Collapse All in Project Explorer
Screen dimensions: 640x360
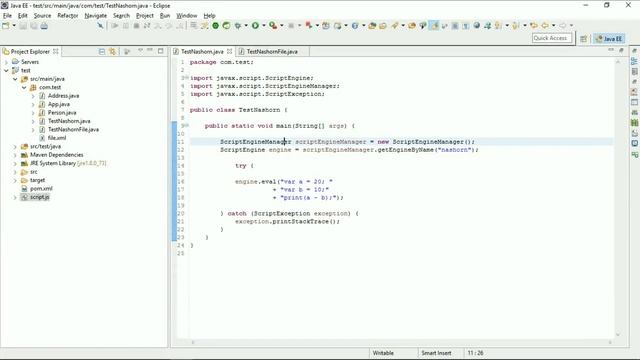pyautogui.click(x=102, y=51)
